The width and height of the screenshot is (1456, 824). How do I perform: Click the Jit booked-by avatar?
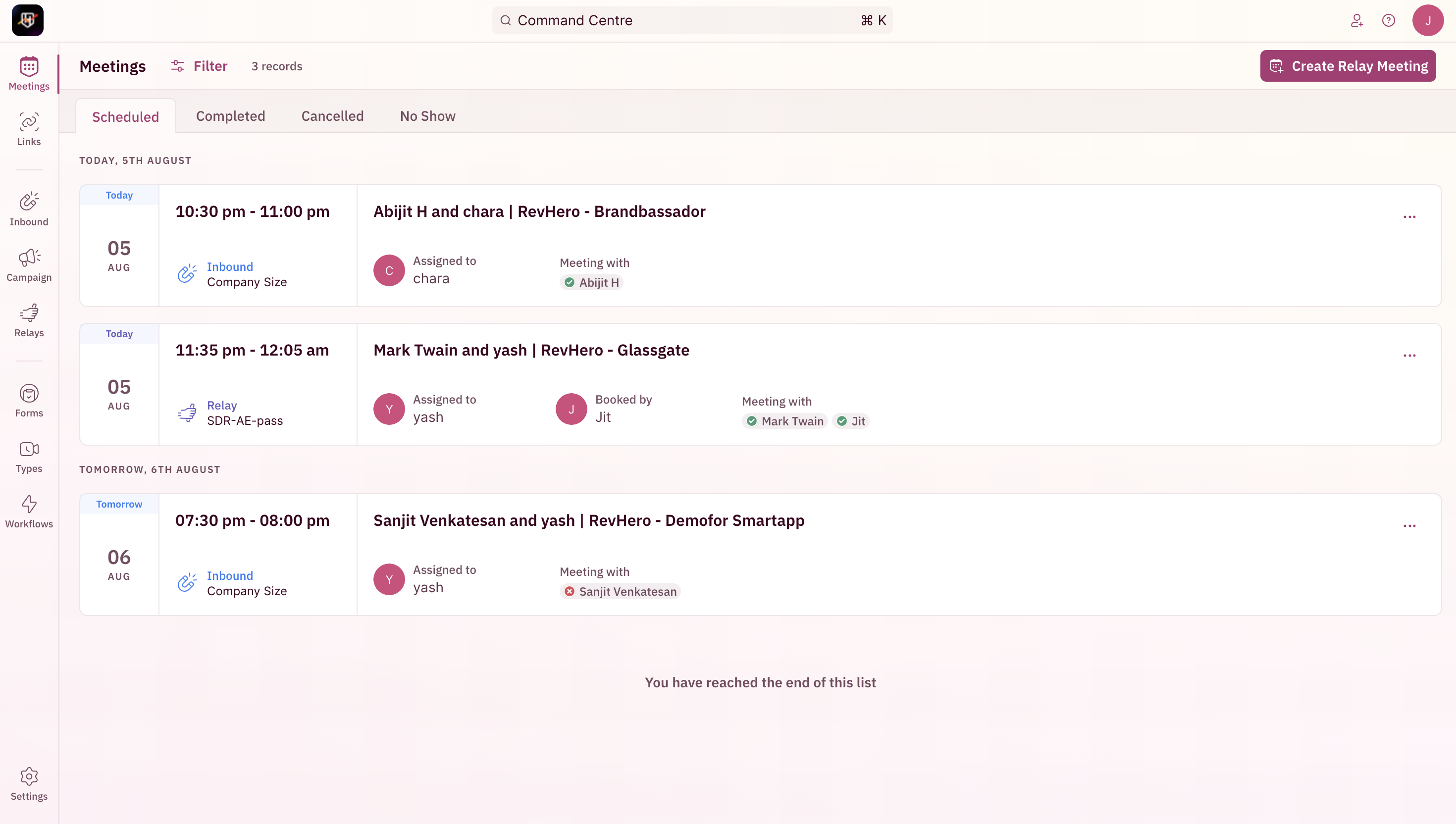pos(572,409)
